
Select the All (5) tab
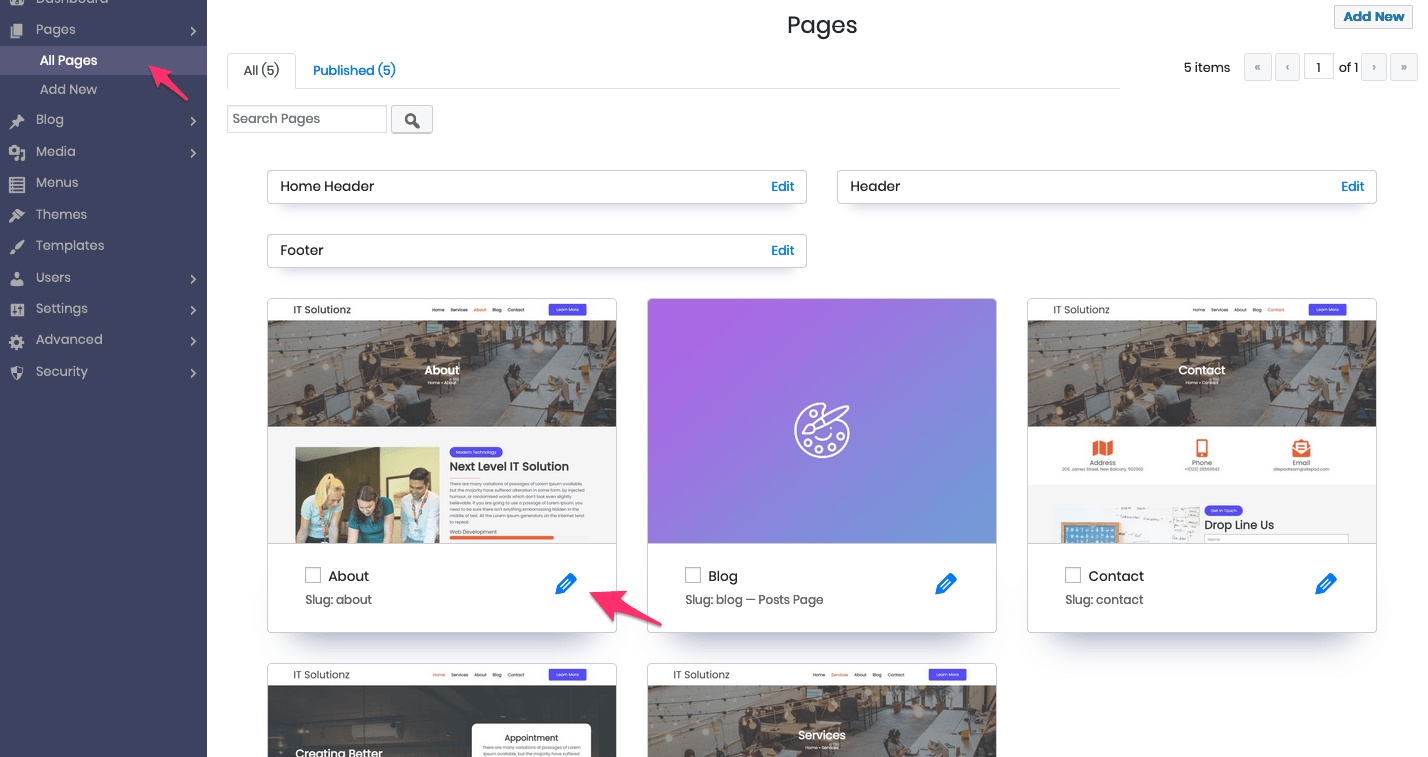(260, 70)
